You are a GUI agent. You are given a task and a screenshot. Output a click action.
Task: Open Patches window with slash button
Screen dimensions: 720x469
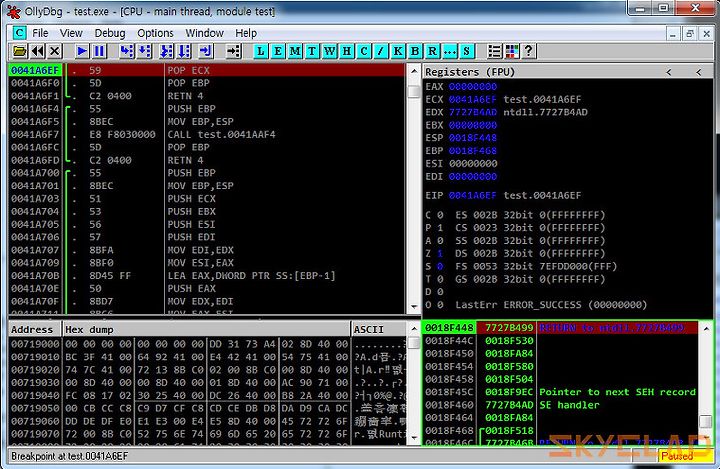click(x=381, y=51)
